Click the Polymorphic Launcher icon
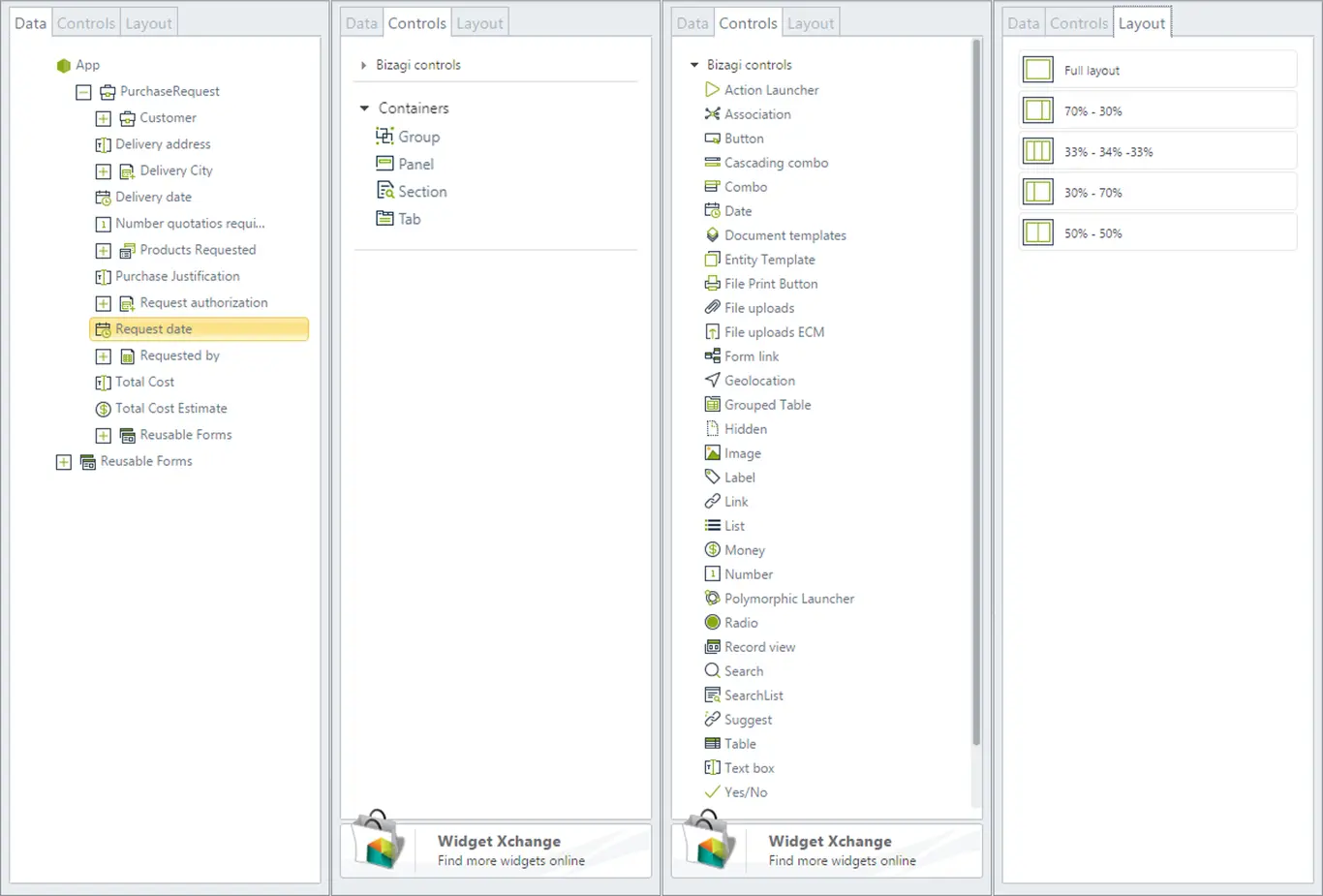Screen dimensions: 1323x896 [713, 599]
